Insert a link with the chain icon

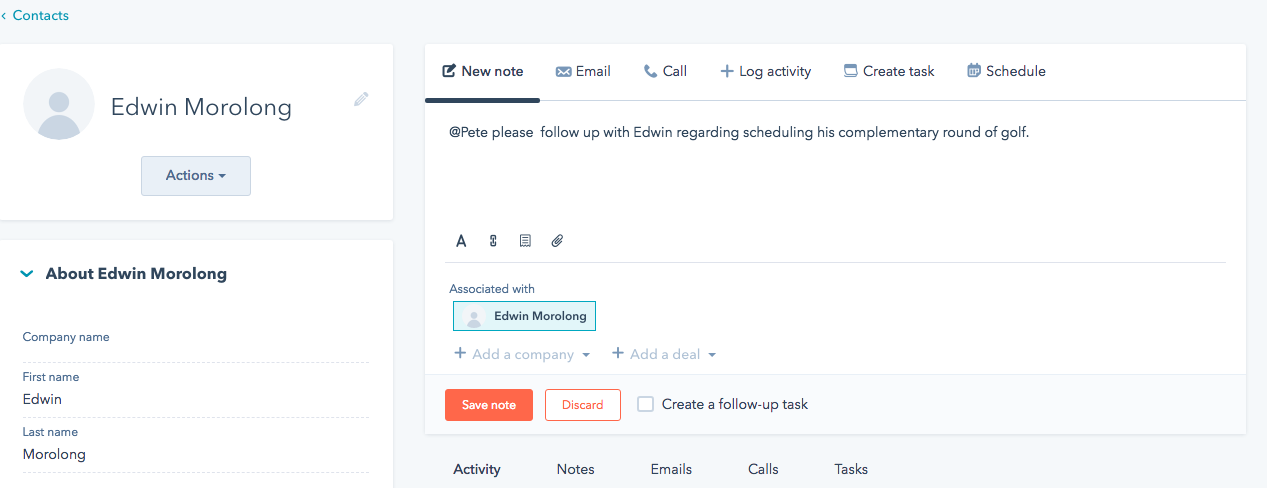(493, 241)
